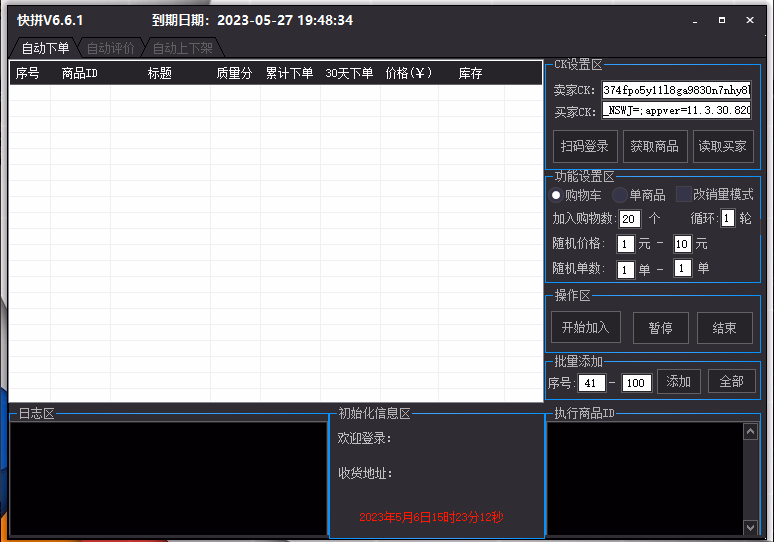Click the 质量分 column header

(x=234, y=74)
